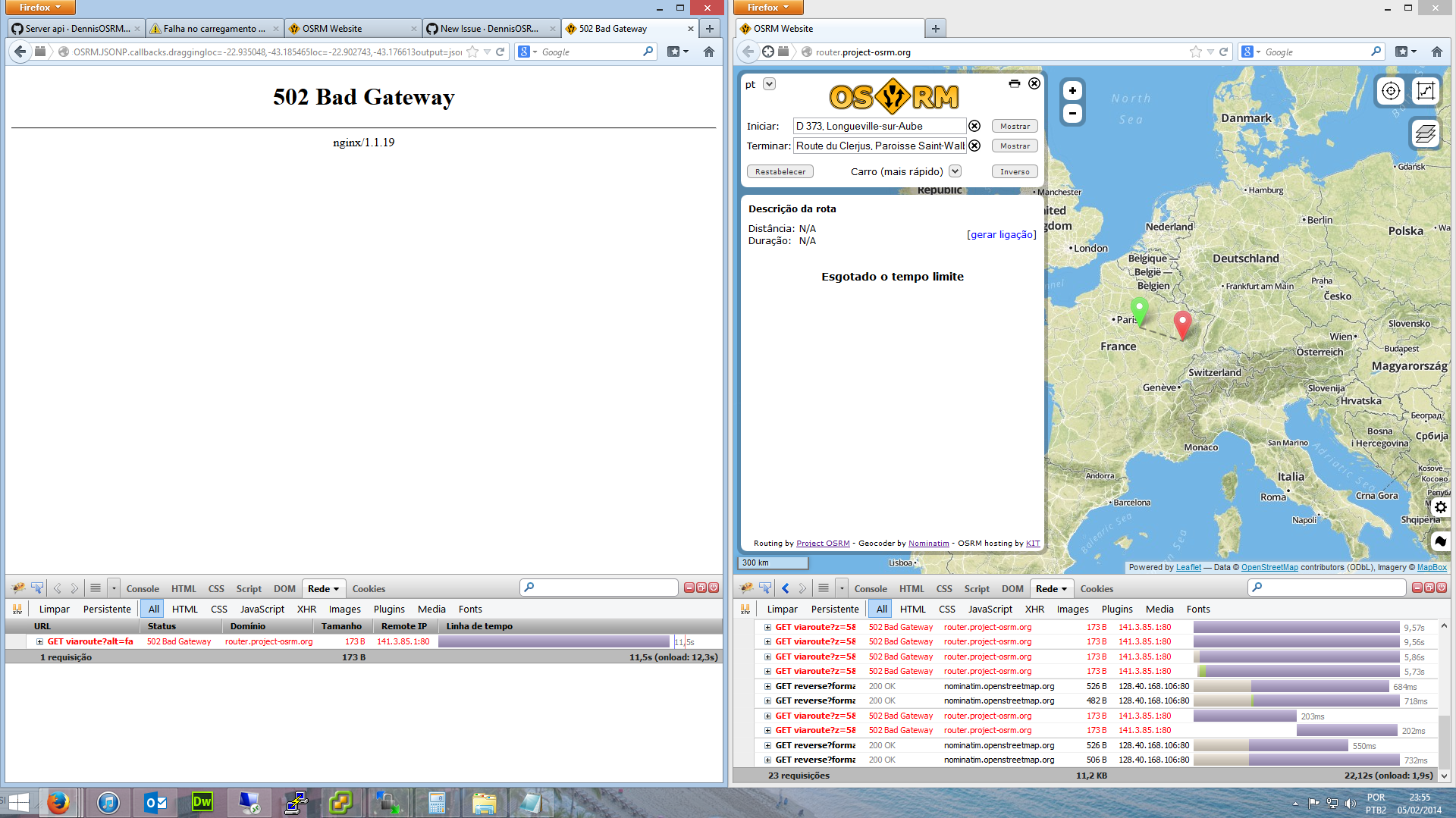Toggle Persistente in left Firebug Net panel
The width and height of the screenshot is (1456, 818).
(107, 609)
